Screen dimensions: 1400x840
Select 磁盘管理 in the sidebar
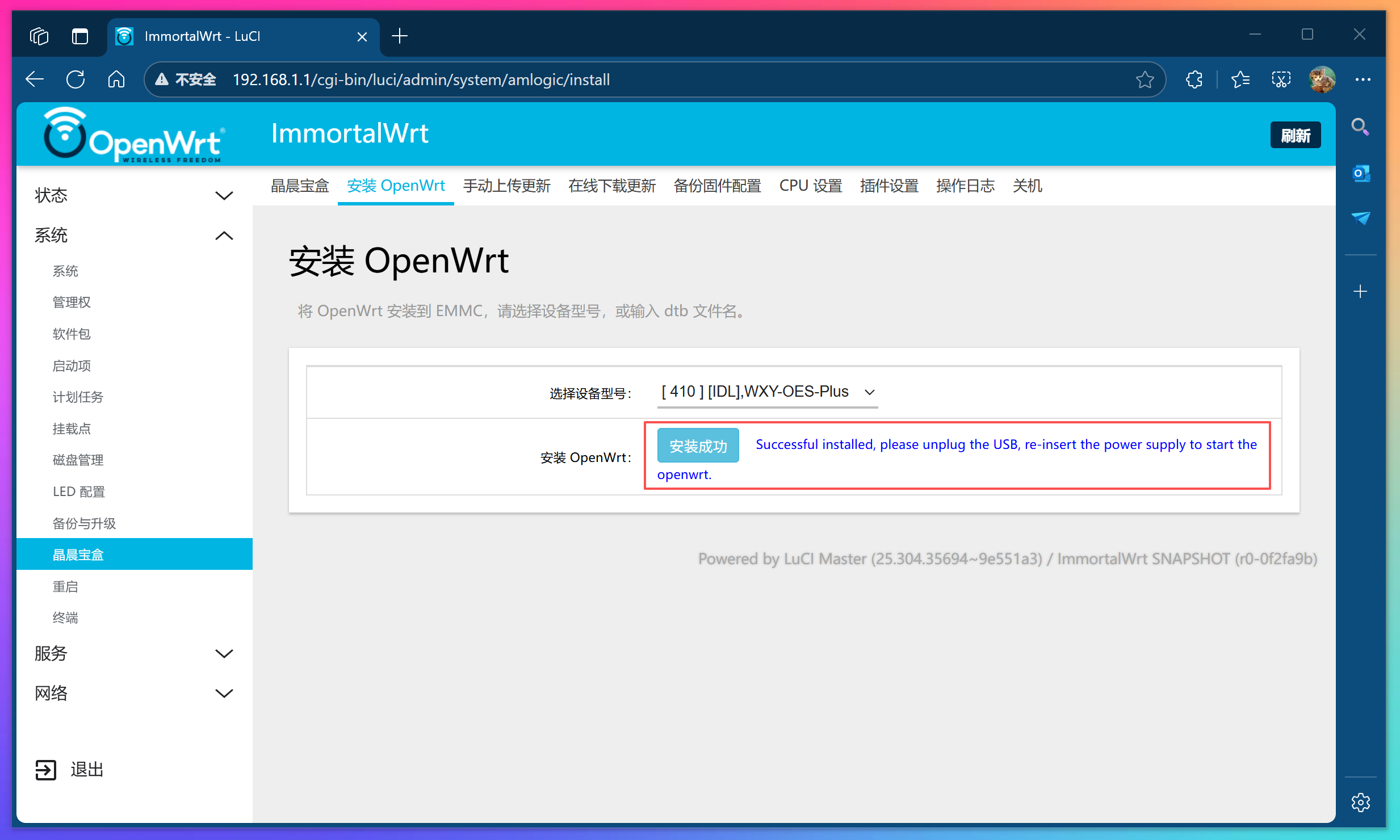[x=78, y=460]
